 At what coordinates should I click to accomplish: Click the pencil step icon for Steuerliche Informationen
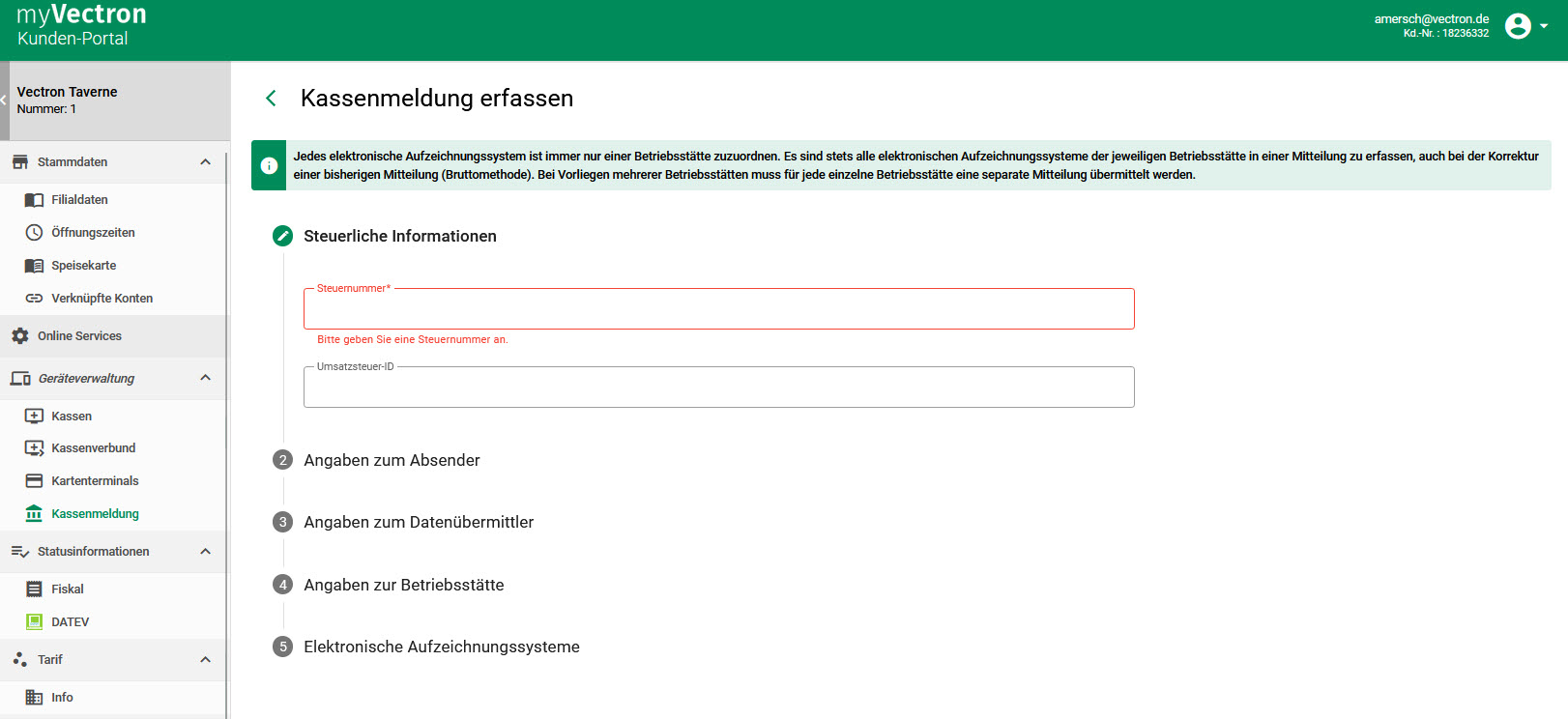[282, 236]
